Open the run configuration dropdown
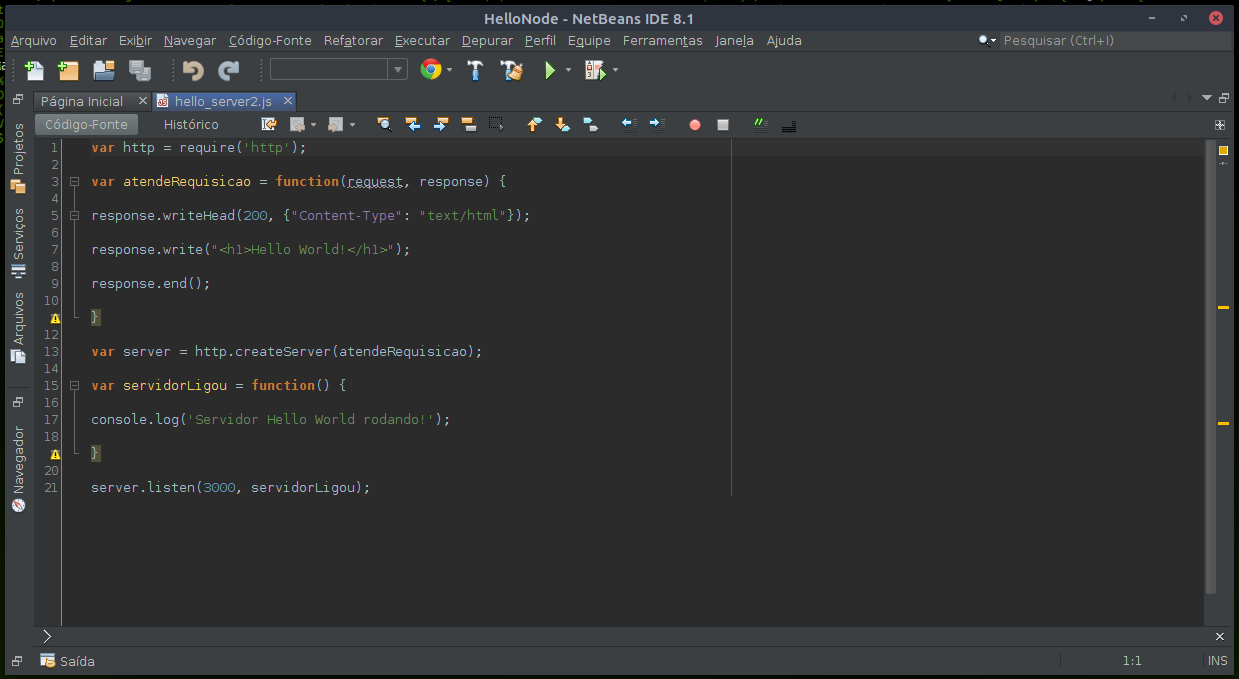Screen dimensions: 1239x679 [398, 69]
